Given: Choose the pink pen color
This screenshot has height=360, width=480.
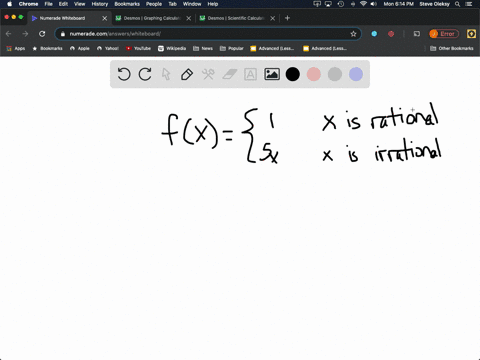Looking at the screenshot, I should (x=314, y=74).
